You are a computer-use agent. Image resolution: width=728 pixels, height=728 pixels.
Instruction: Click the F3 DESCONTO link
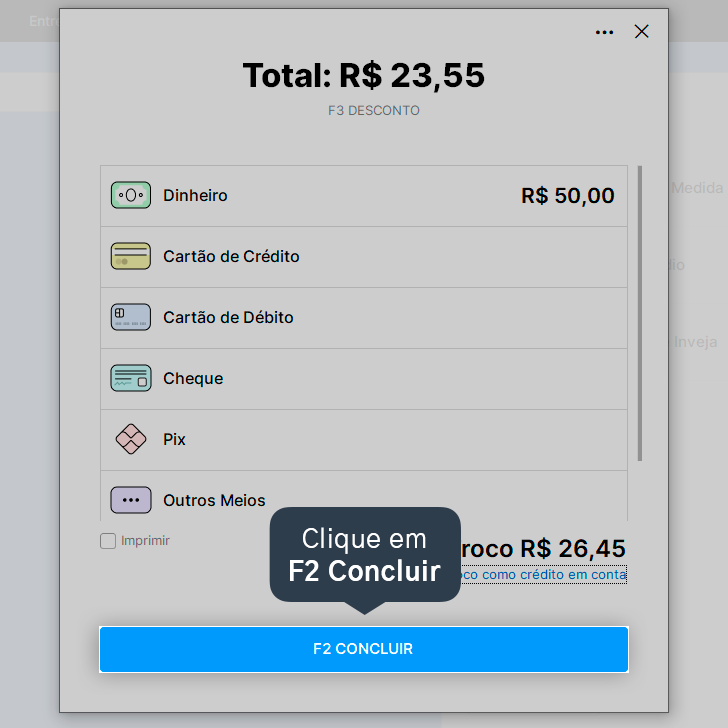tap(374, 110)
